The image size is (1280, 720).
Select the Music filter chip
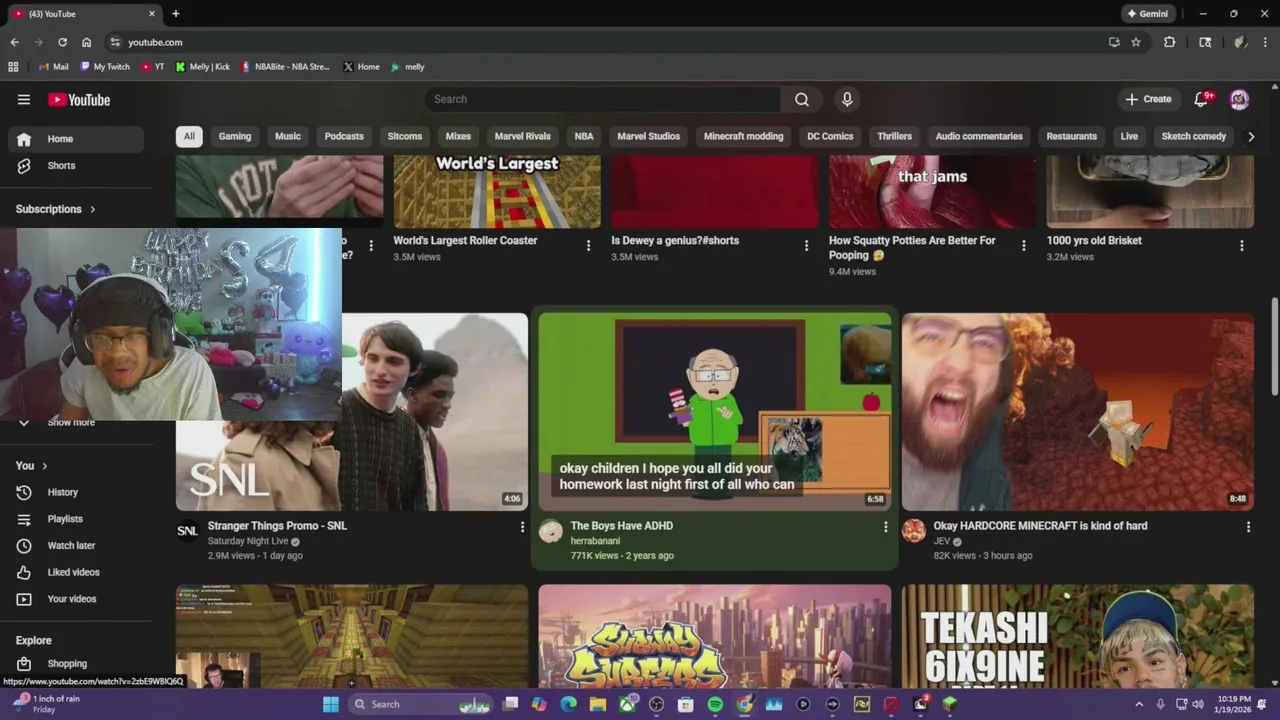288,136
